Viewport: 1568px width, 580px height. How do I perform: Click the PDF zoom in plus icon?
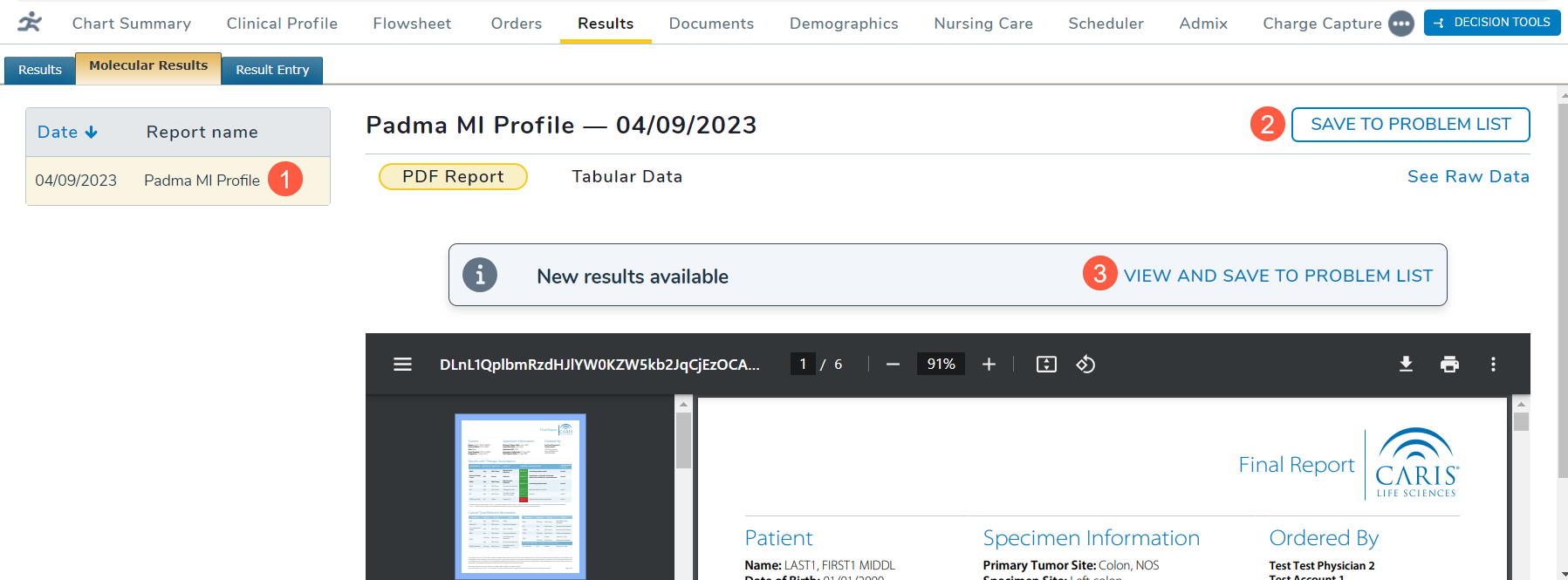click(989, 365)
